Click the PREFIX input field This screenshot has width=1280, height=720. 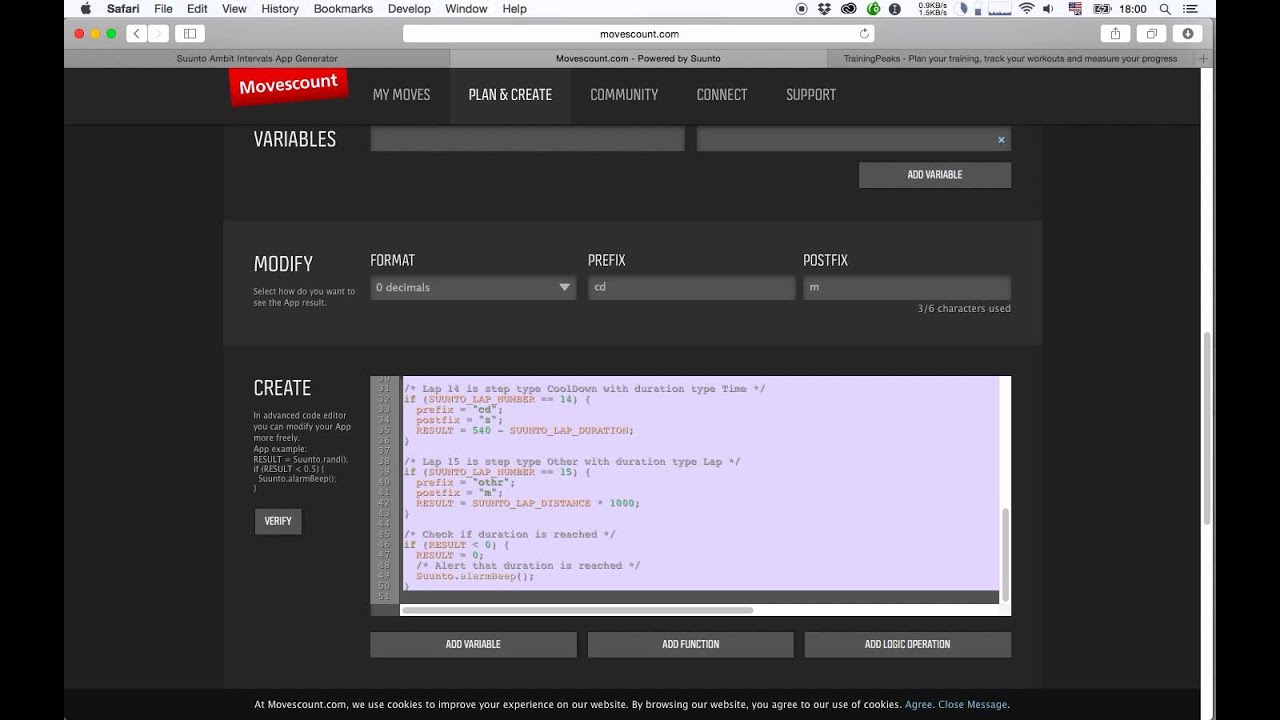691,287
